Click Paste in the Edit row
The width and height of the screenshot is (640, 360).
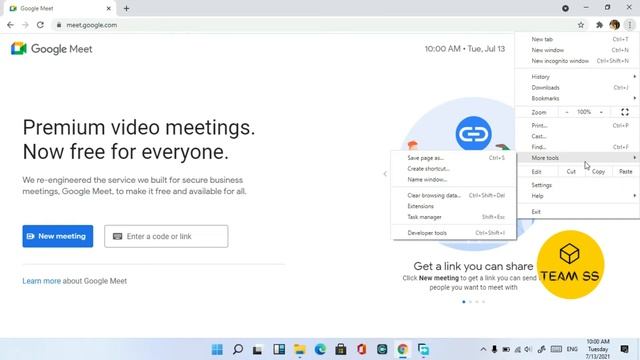pos(625,172)
